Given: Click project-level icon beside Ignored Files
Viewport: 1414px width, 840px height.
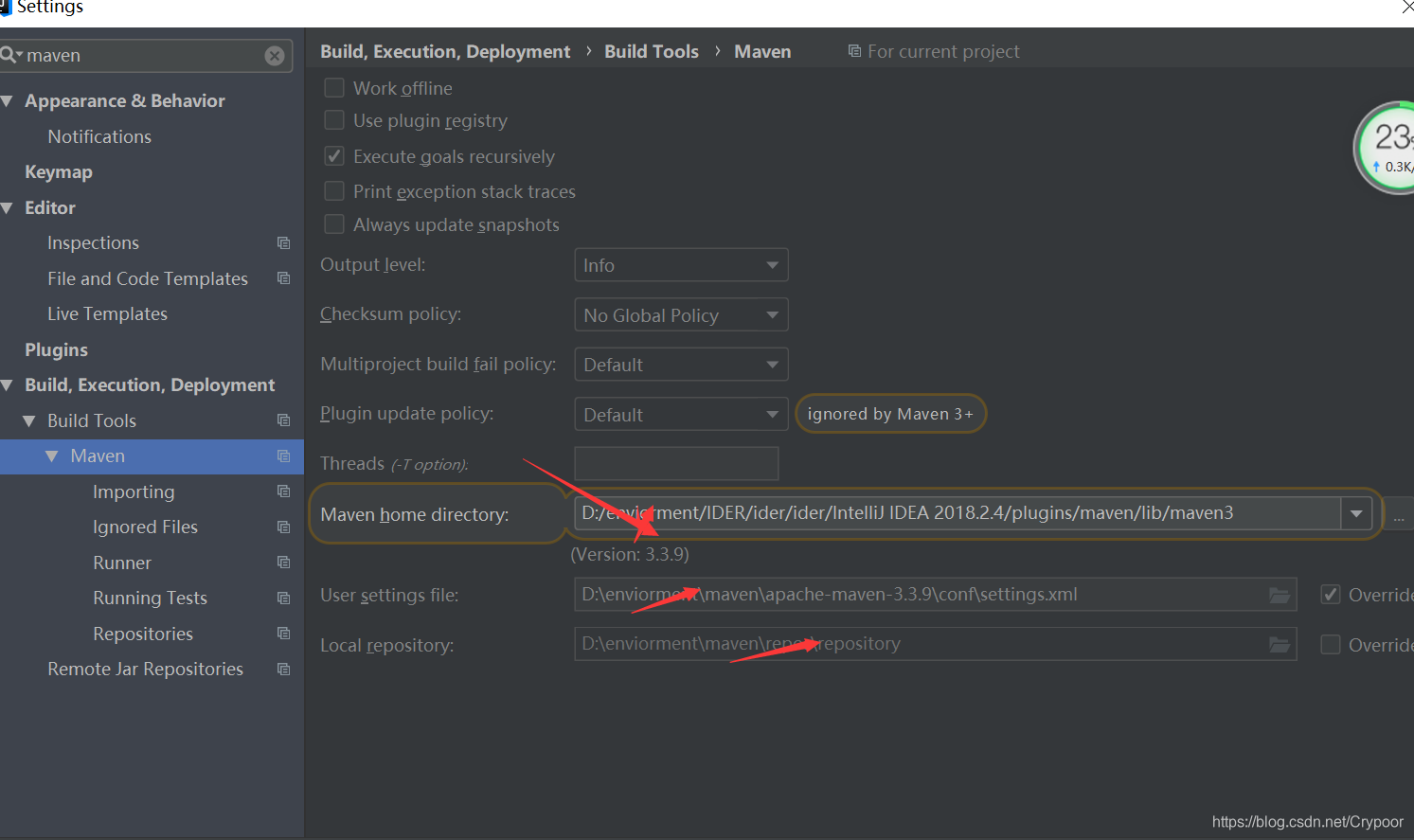Looking at the screenshot, I should [283, 527].
